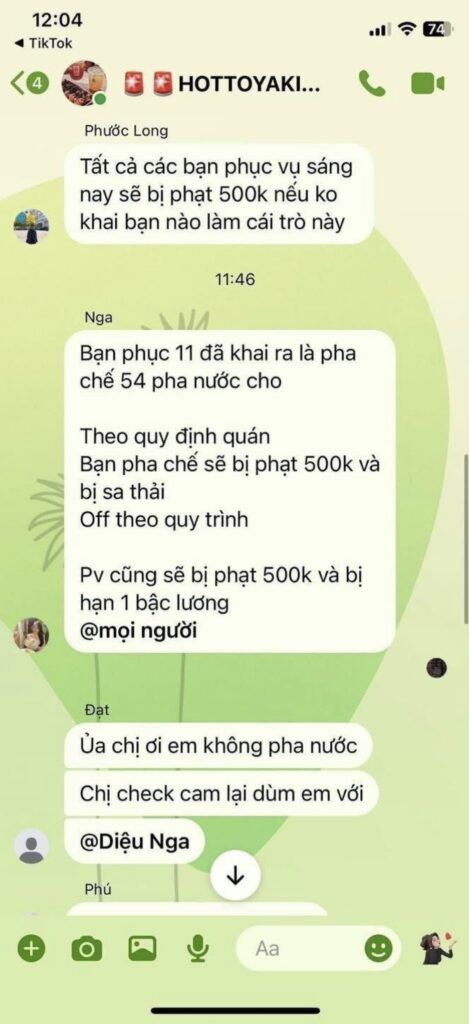This screenshot has width=469, height=1024.
Task: Tap the group chat avatar picture
Action: coord(84,83)
